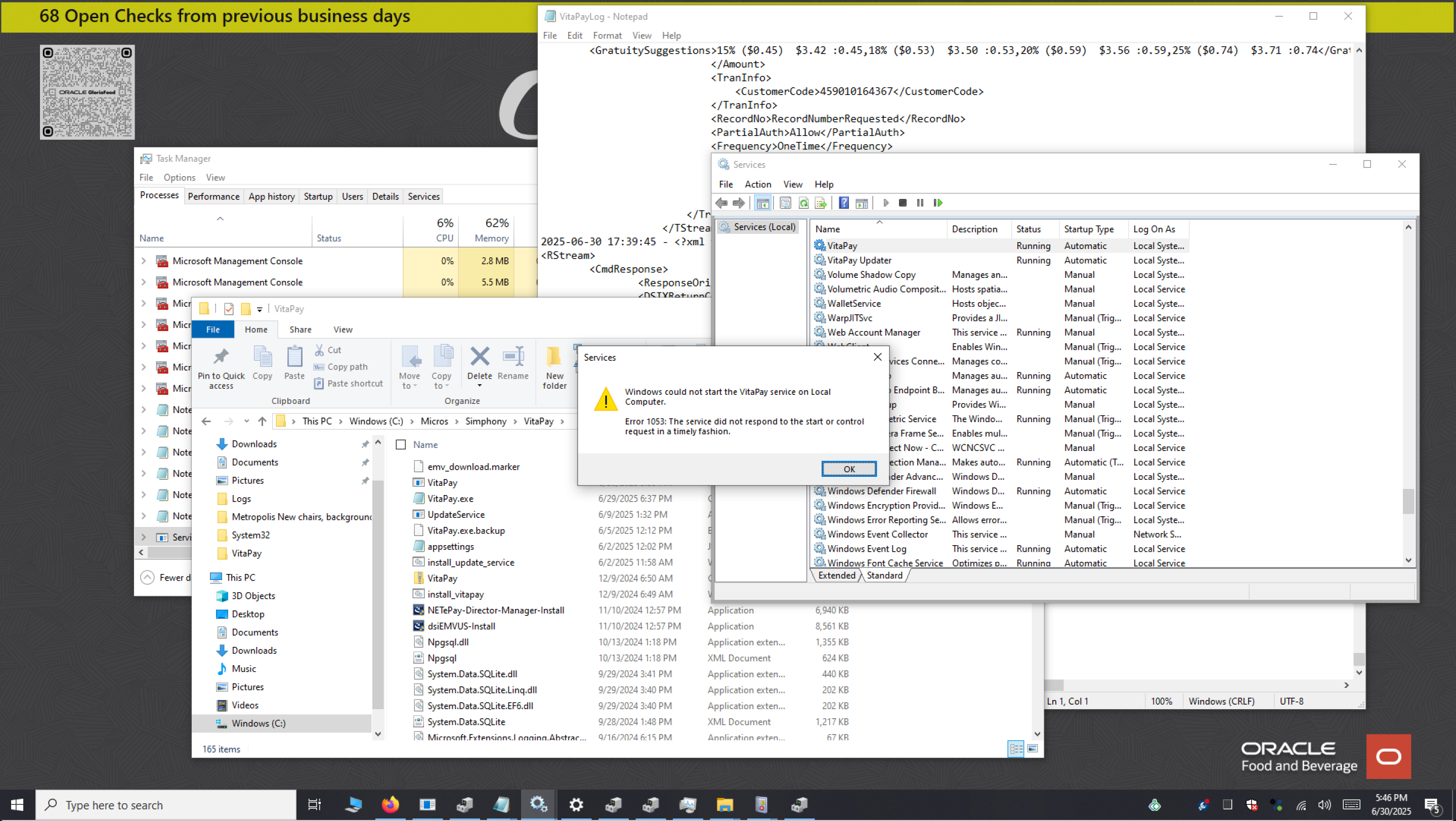This screenshot has width=1456, height=821.
Task: Create a New folder from Explorer ribbon
Action: click(554, 367)
